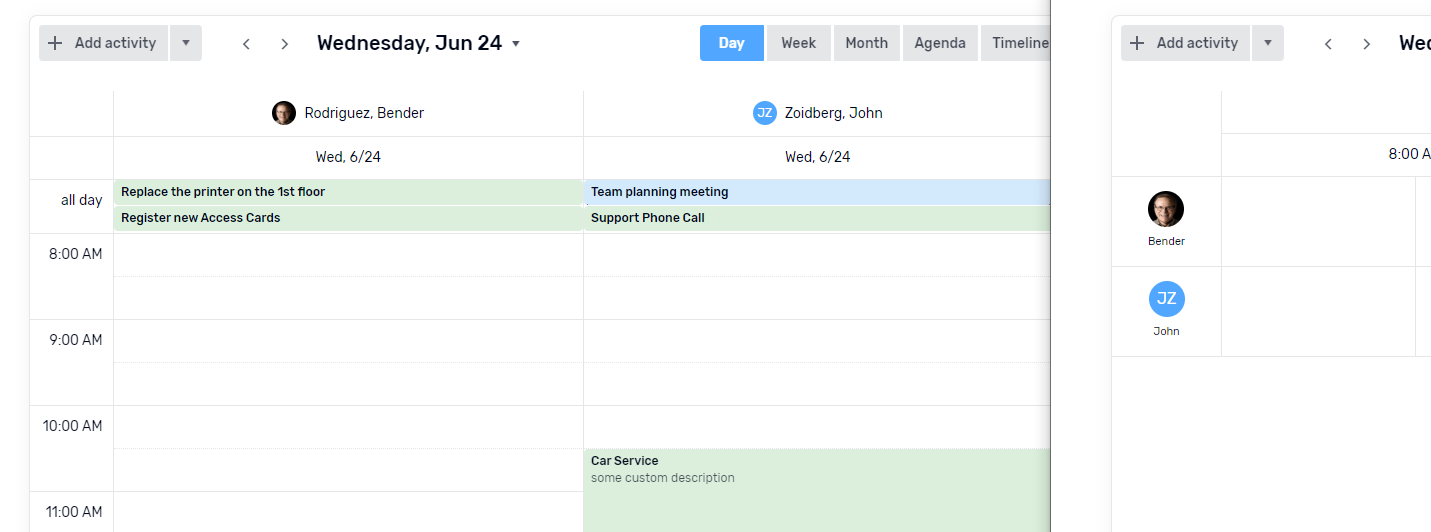
Task: Click Bender Rodriguez's avatar in column header
Action: click(284, 113)
